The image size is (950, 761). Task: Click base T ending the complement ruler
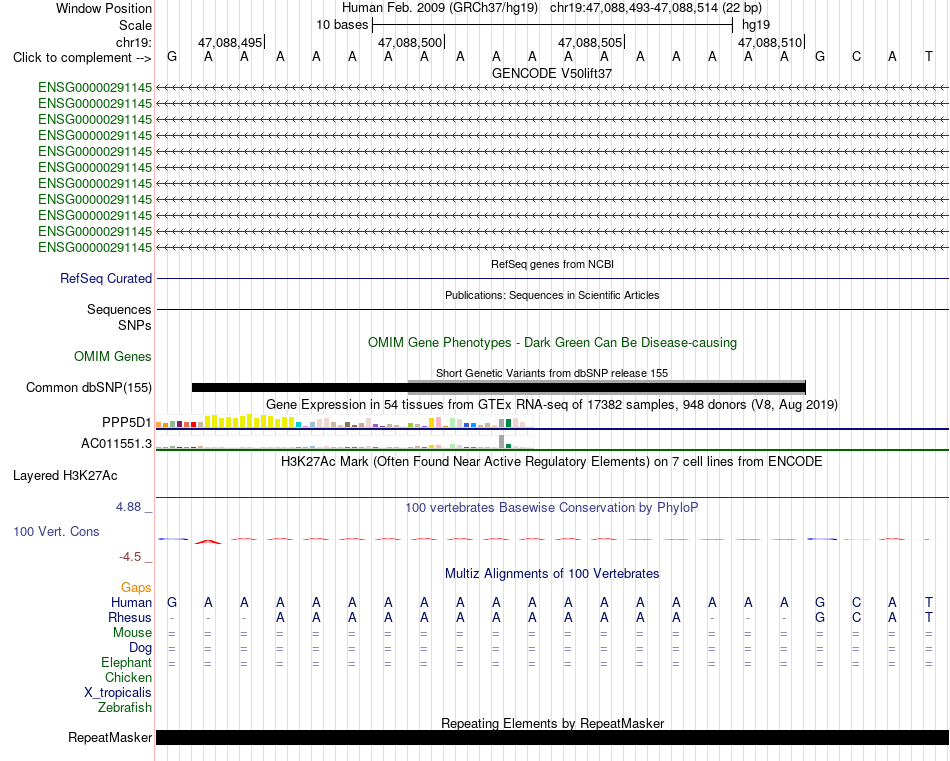click(928, 57)
